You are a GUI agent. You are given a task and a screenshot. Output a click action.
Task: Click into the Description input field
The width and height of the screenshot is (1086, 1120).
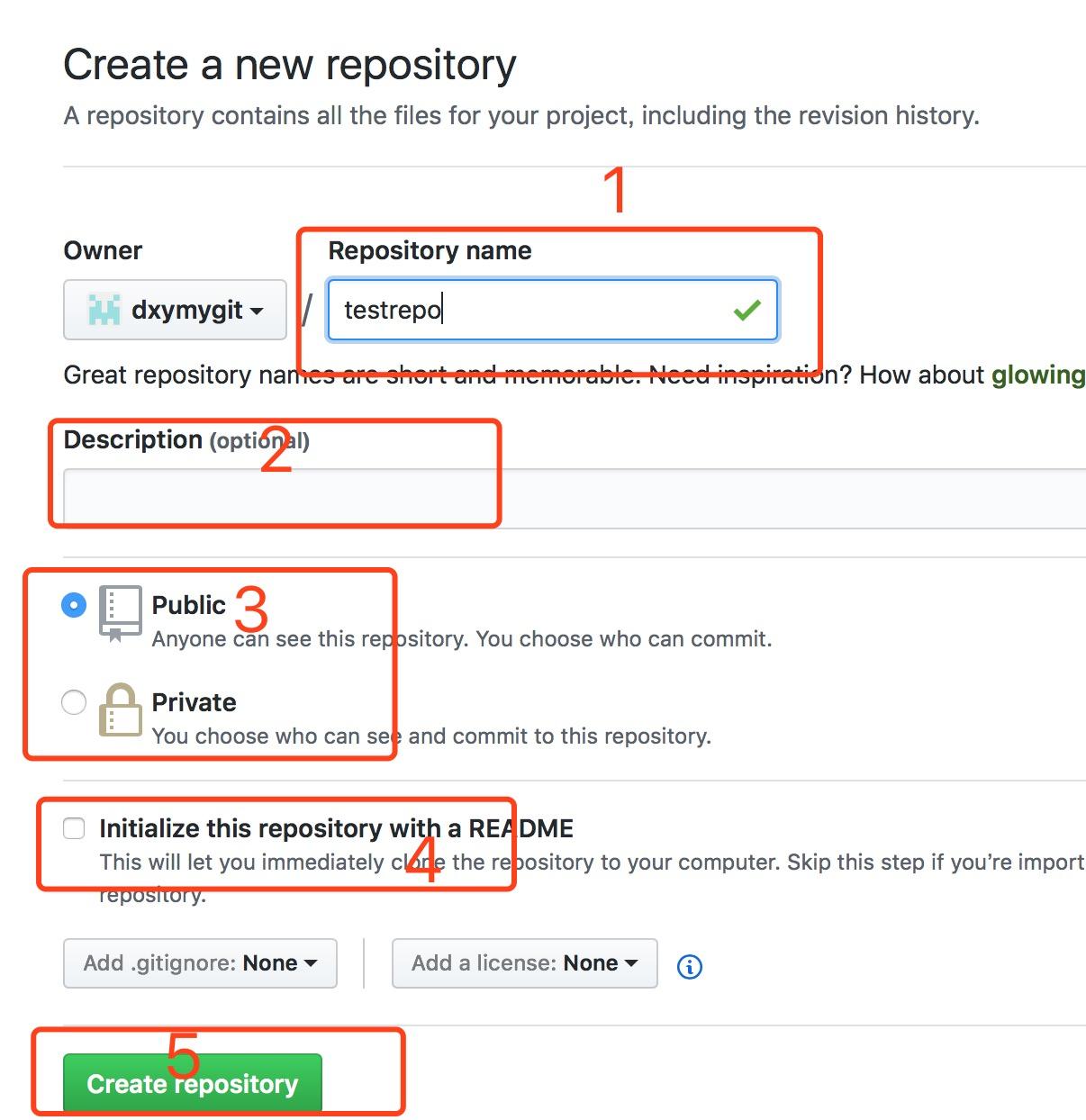(x=575, y=498)
